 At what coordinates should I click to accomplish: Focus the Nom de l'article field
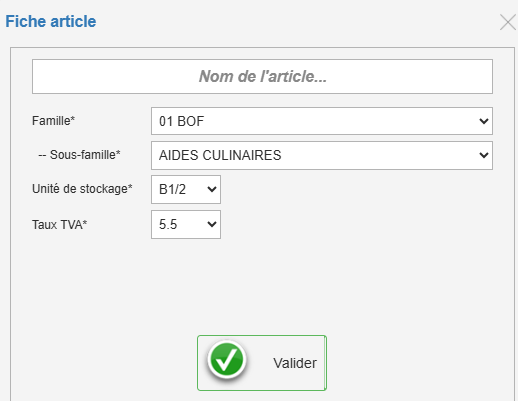[x=262, y=76]
